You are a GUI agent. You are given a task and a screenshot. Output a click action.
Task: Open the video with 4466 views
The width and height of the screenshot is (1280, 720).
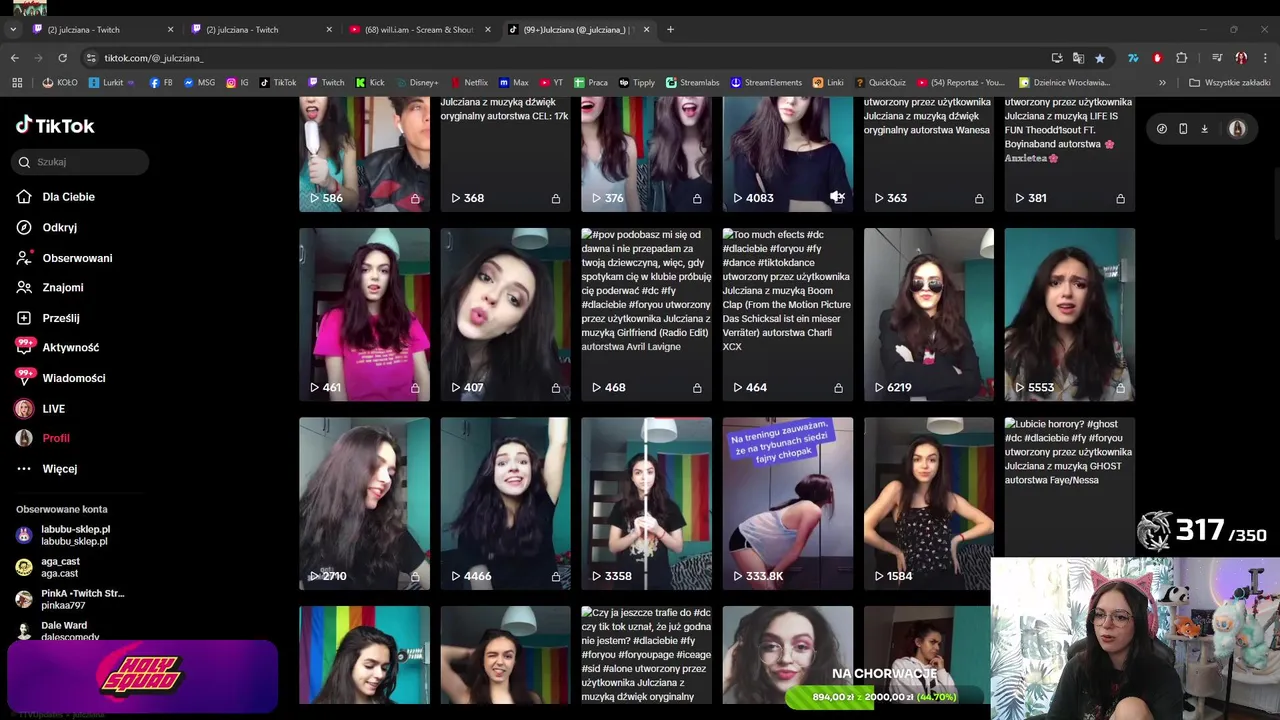[505, 503]
